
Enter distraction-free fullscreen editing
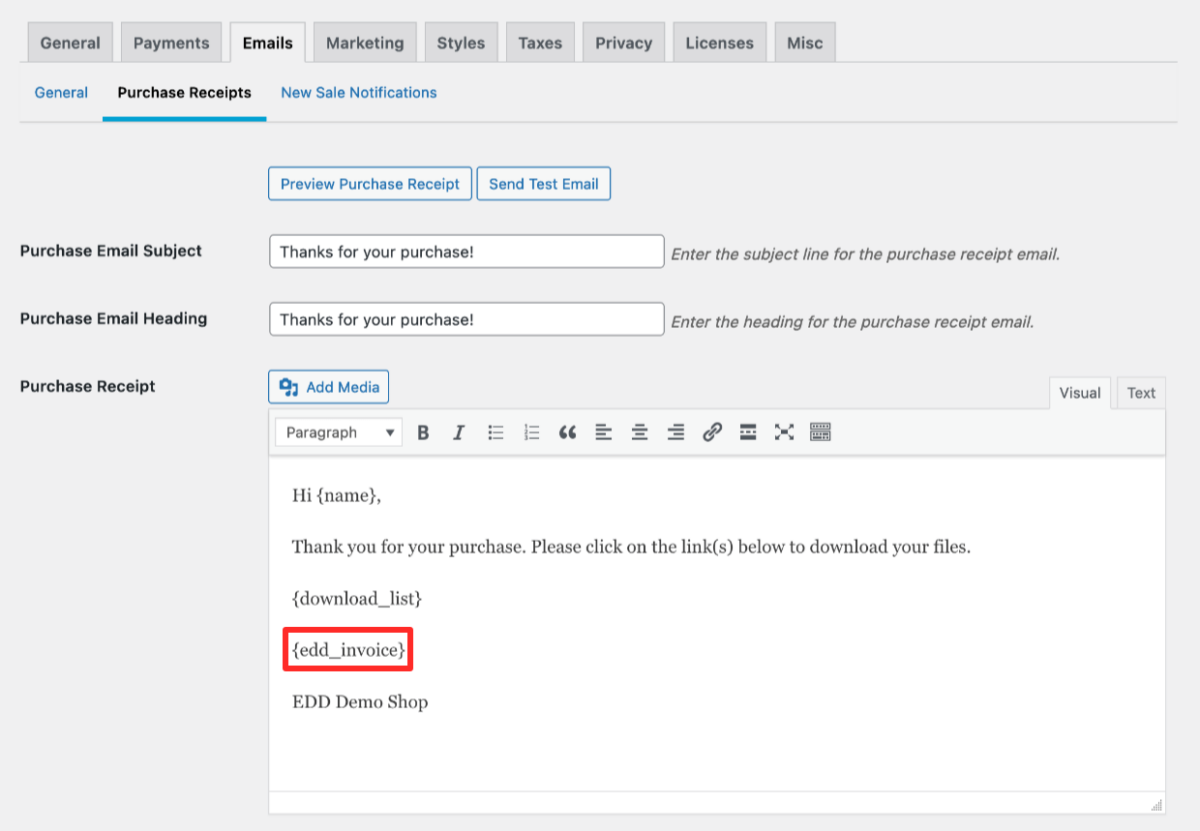coord(783,432)
